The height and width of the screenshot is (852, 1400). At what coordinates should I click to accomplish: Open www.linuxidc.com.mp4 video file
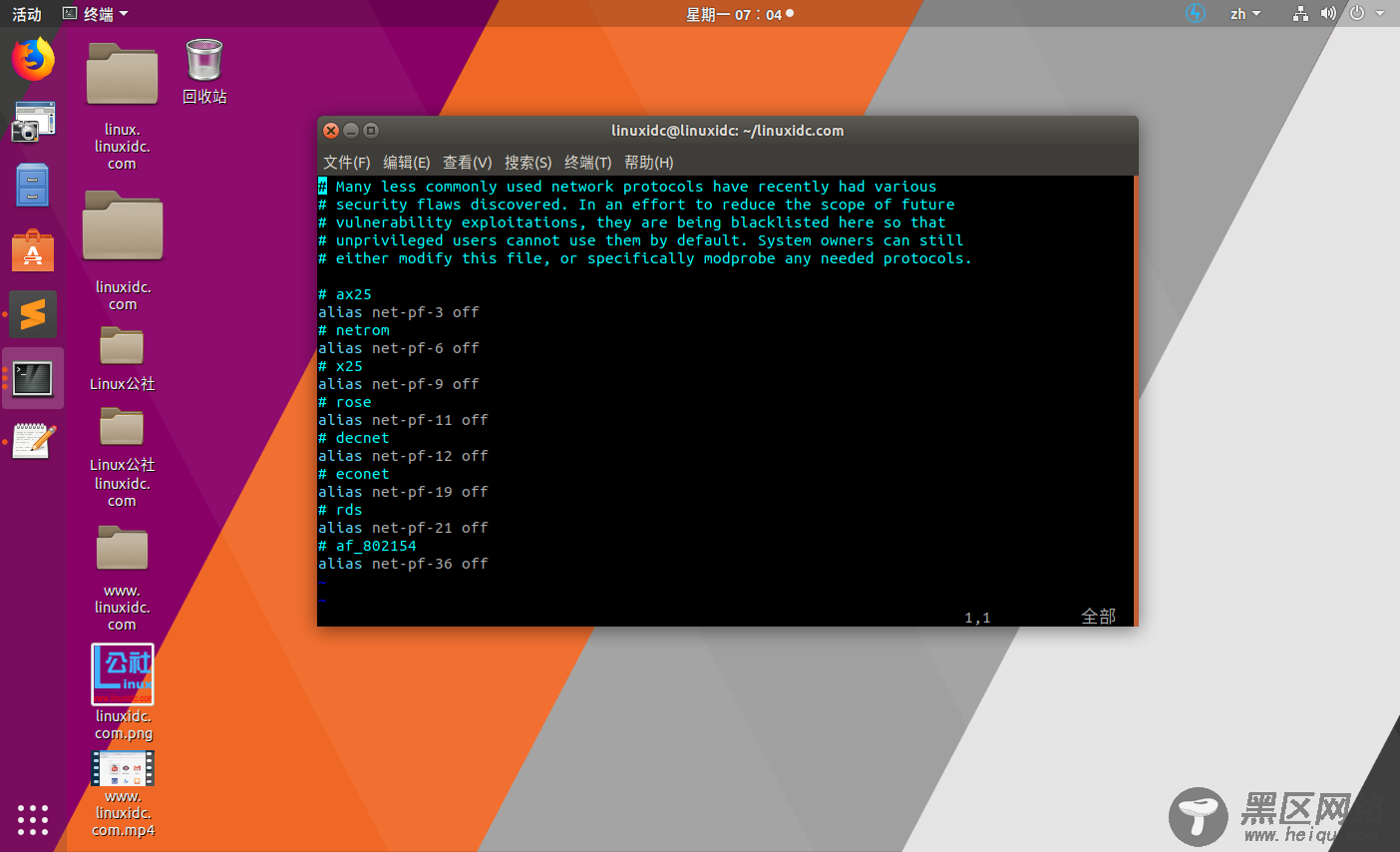click(123, 793)
